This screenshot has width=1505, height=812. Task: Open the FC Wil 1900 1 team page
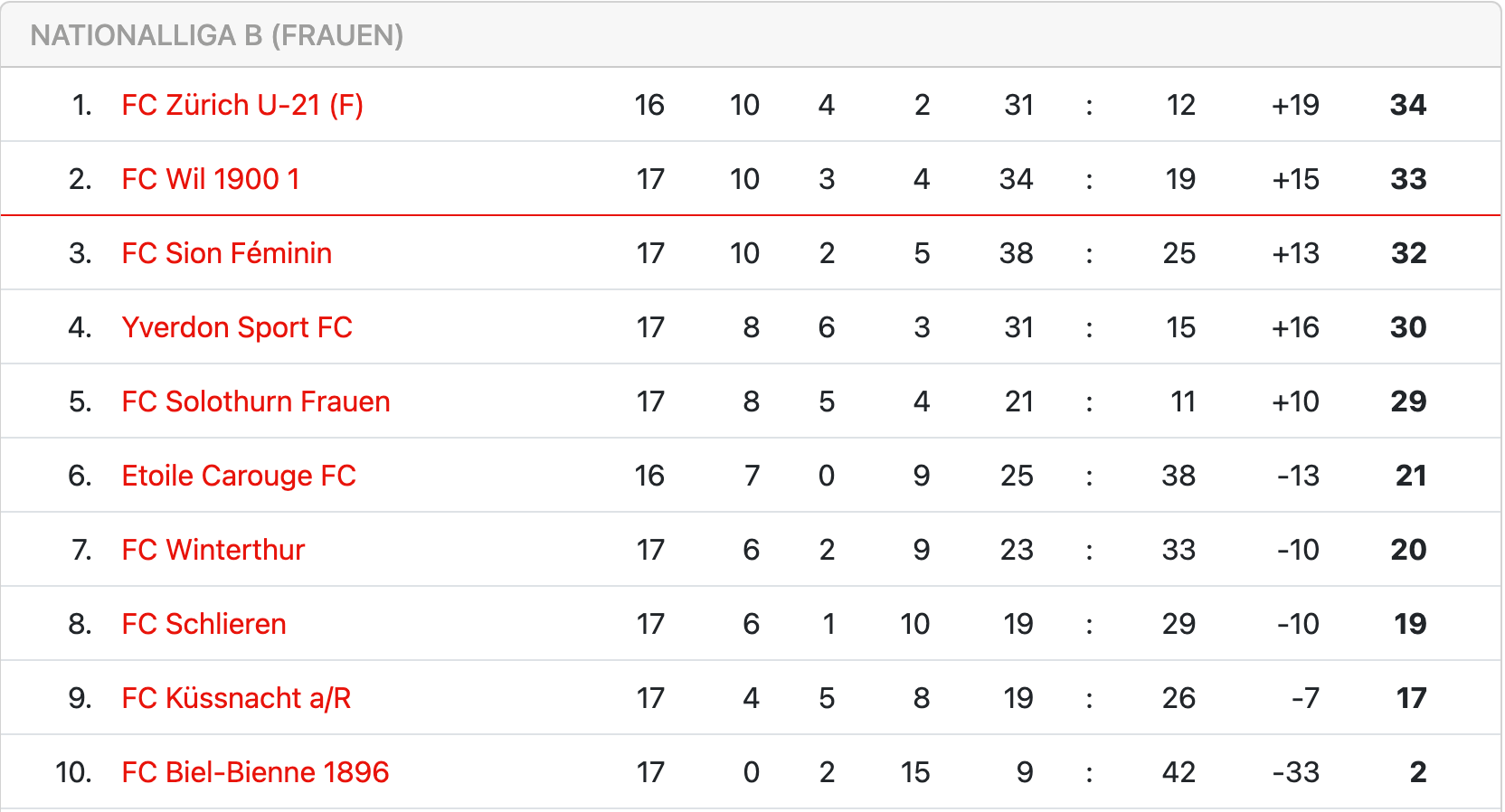(x=211, y=179)
